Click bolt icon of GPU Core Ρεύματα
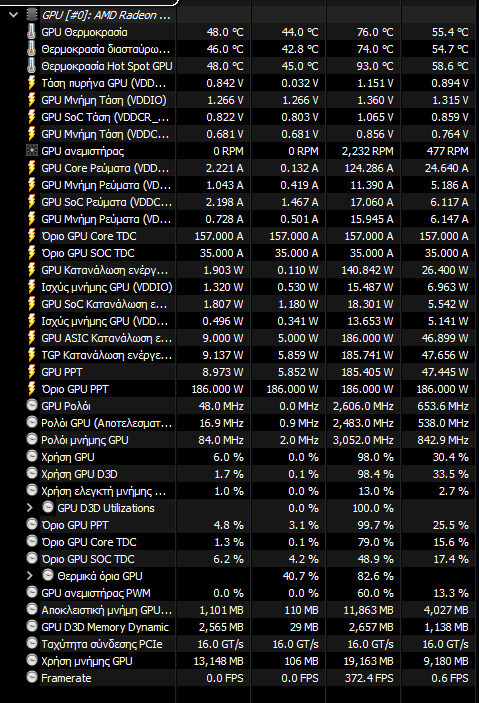Image resolution: width=479 pixels, height=703 pixels. 31,168
